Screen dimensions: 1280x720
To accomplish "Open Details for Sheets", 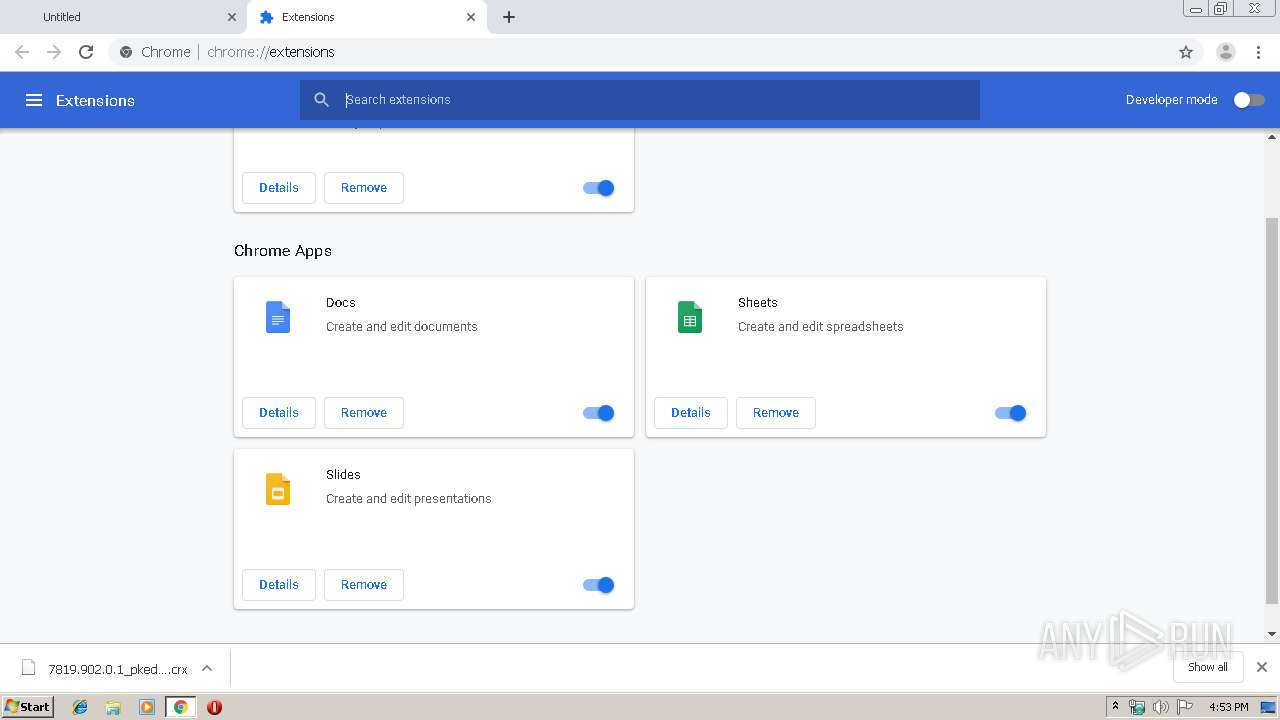I will pyautogui.click(x=691, y=413).
